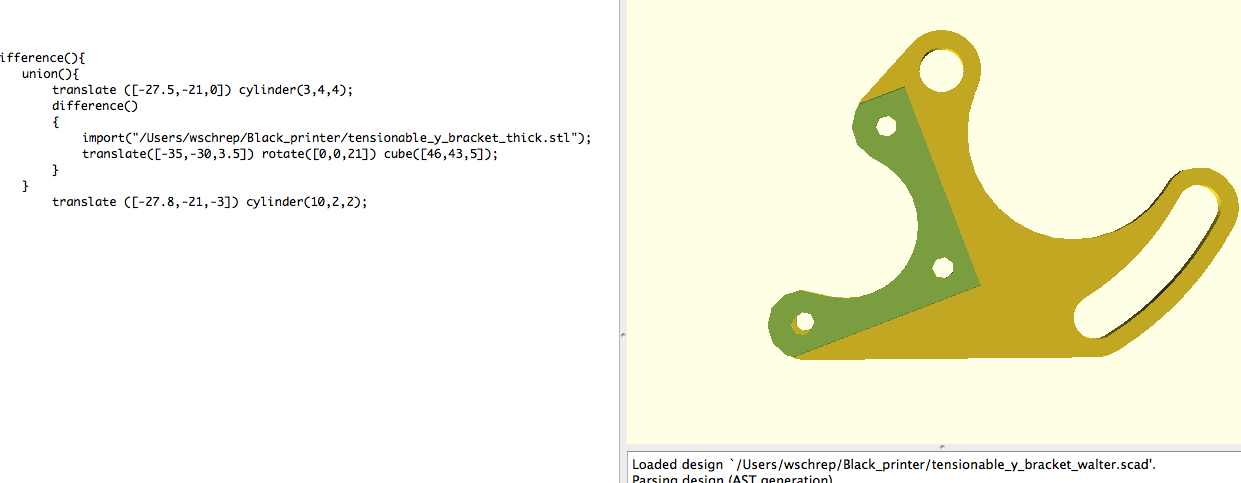Screen dimensions: 1241x483
Task: Click the import tensionable_y_bracket_thick.stl line
Action: (x=337, y=138)
